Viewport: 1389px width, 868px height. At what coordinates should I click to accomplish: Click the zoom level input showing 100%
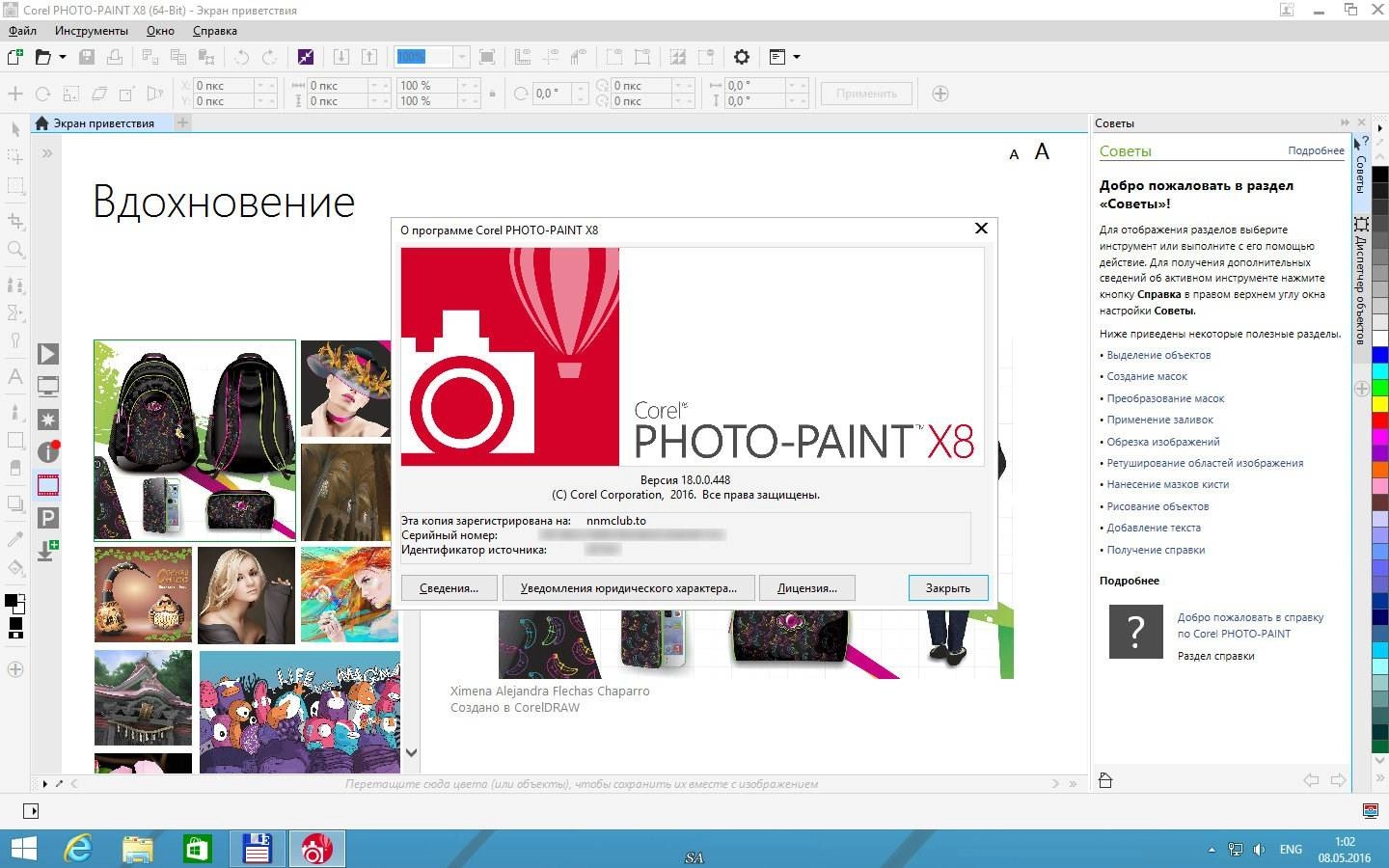423,57
